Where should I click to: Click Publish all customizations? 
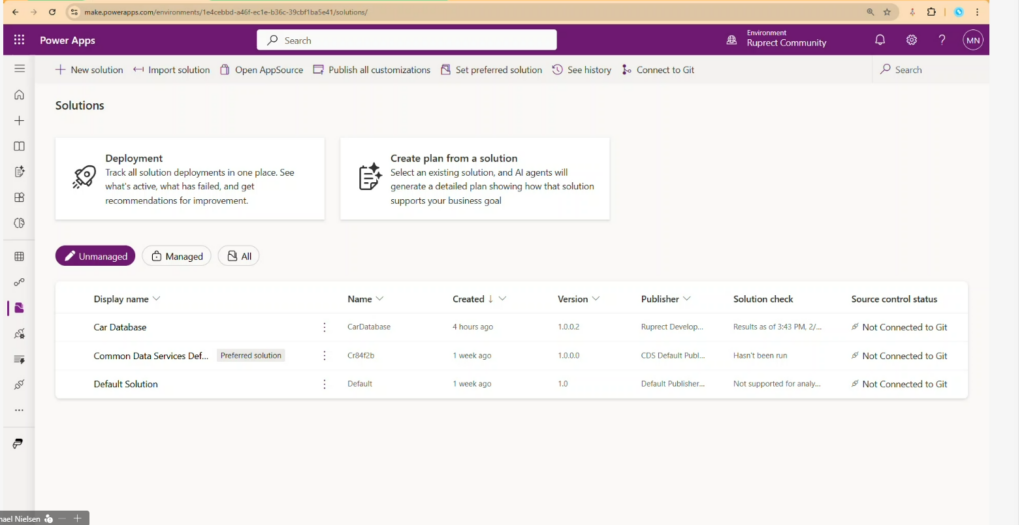click(371, 70)
